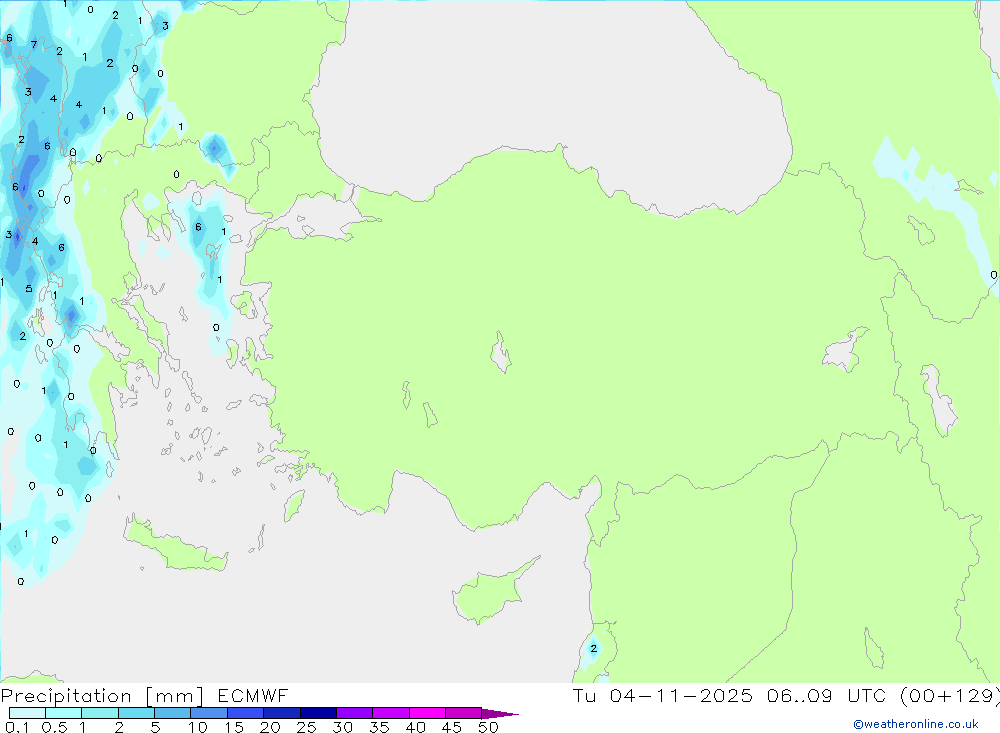Viewport: 1000px width, 733px height.
Task: Click the '(00+129)' forecast offset text
Action: click(x=950, y=695)
